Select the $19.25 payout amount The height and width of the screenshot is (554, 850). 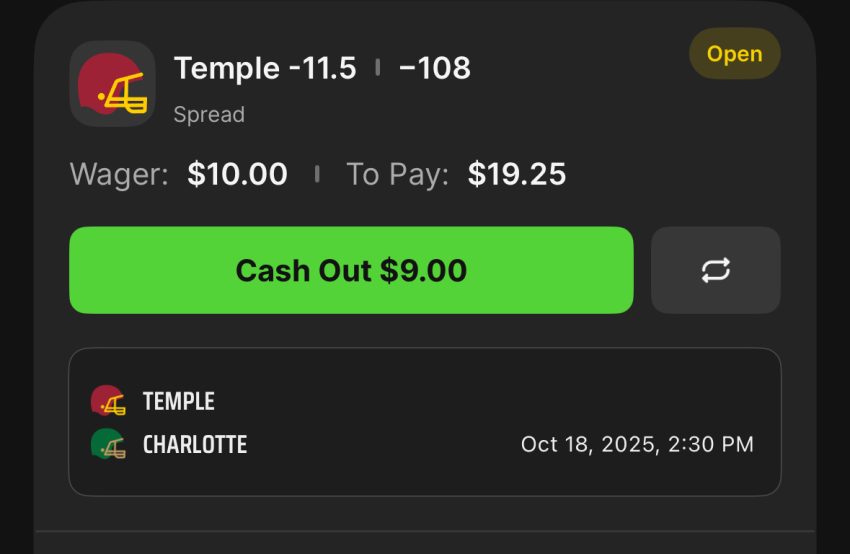click(x=516, y=175)
